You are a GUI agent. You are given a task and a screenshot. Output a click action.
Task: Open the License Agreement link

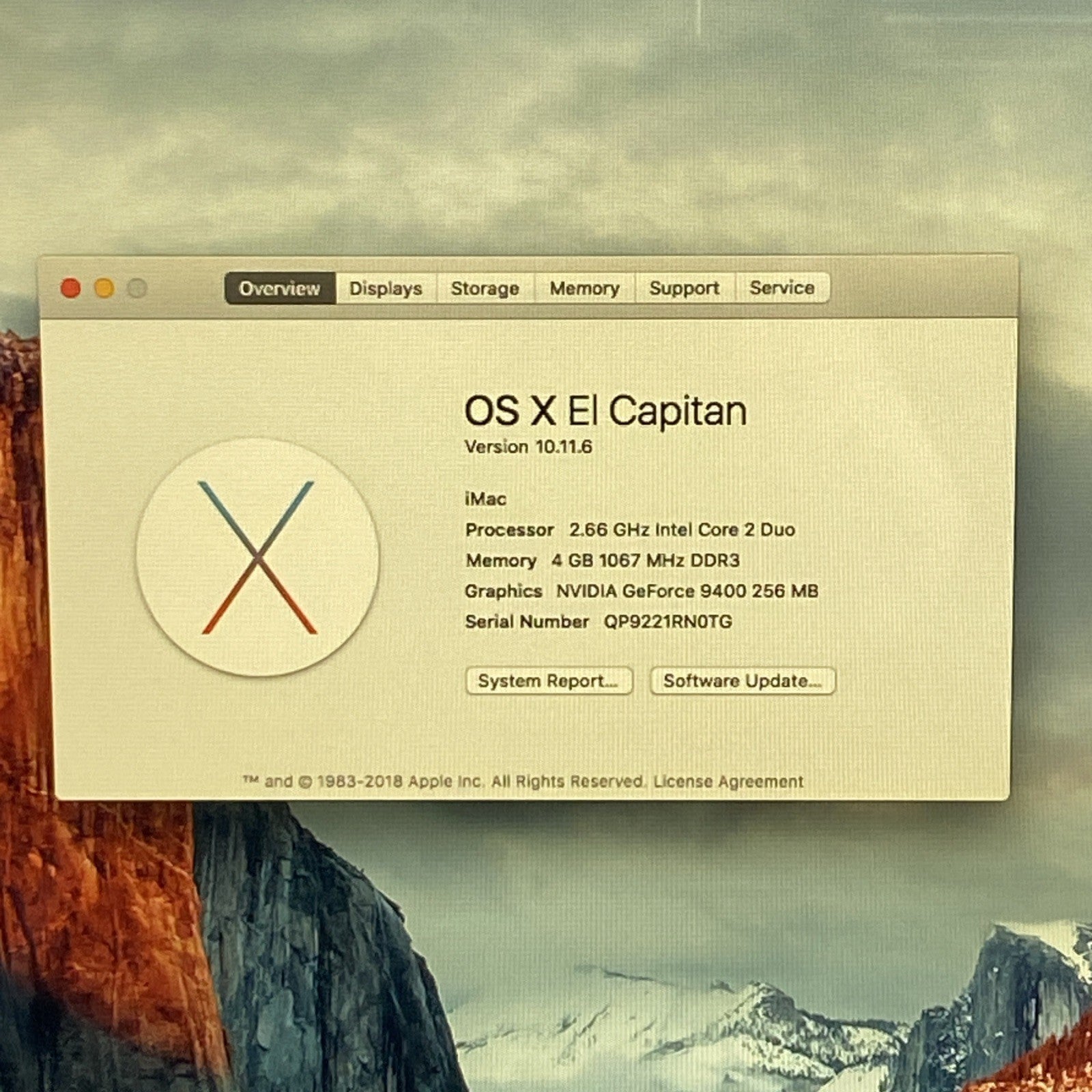(x=728, y=781)
